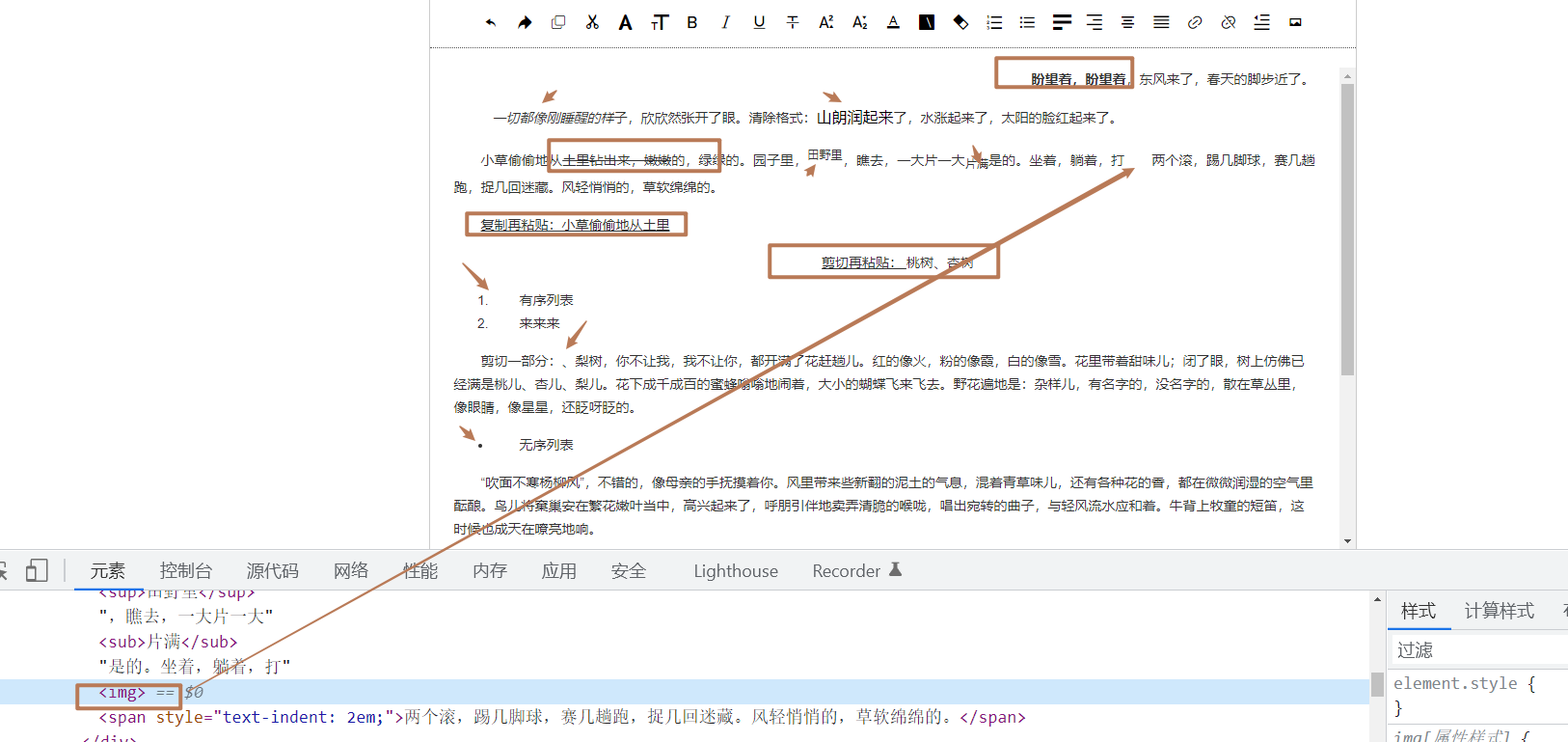
Task: Click the bullet item 无序列表
Action: point(547,445)
